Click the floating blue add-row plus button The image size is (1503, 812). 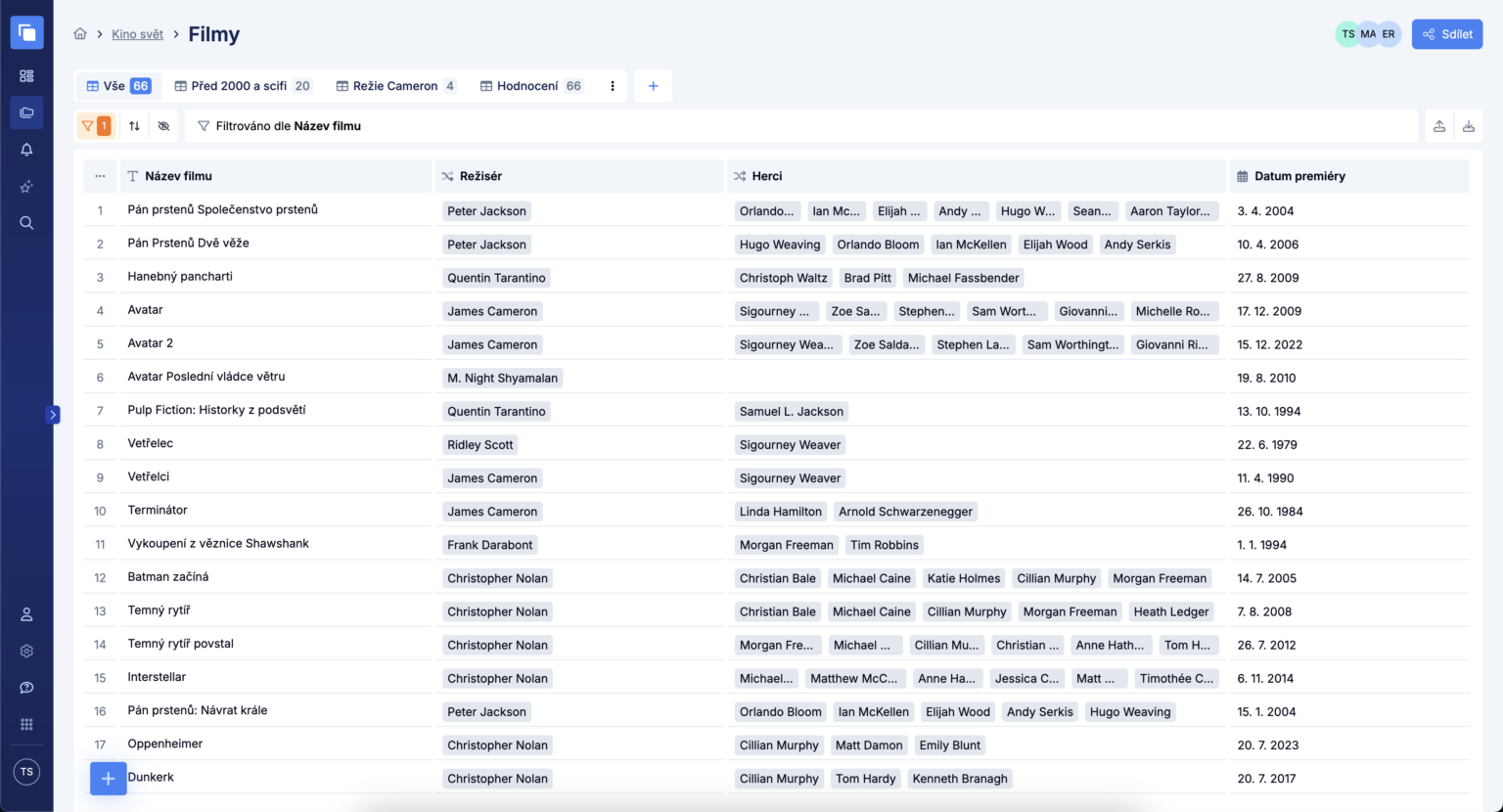[108, 779]
